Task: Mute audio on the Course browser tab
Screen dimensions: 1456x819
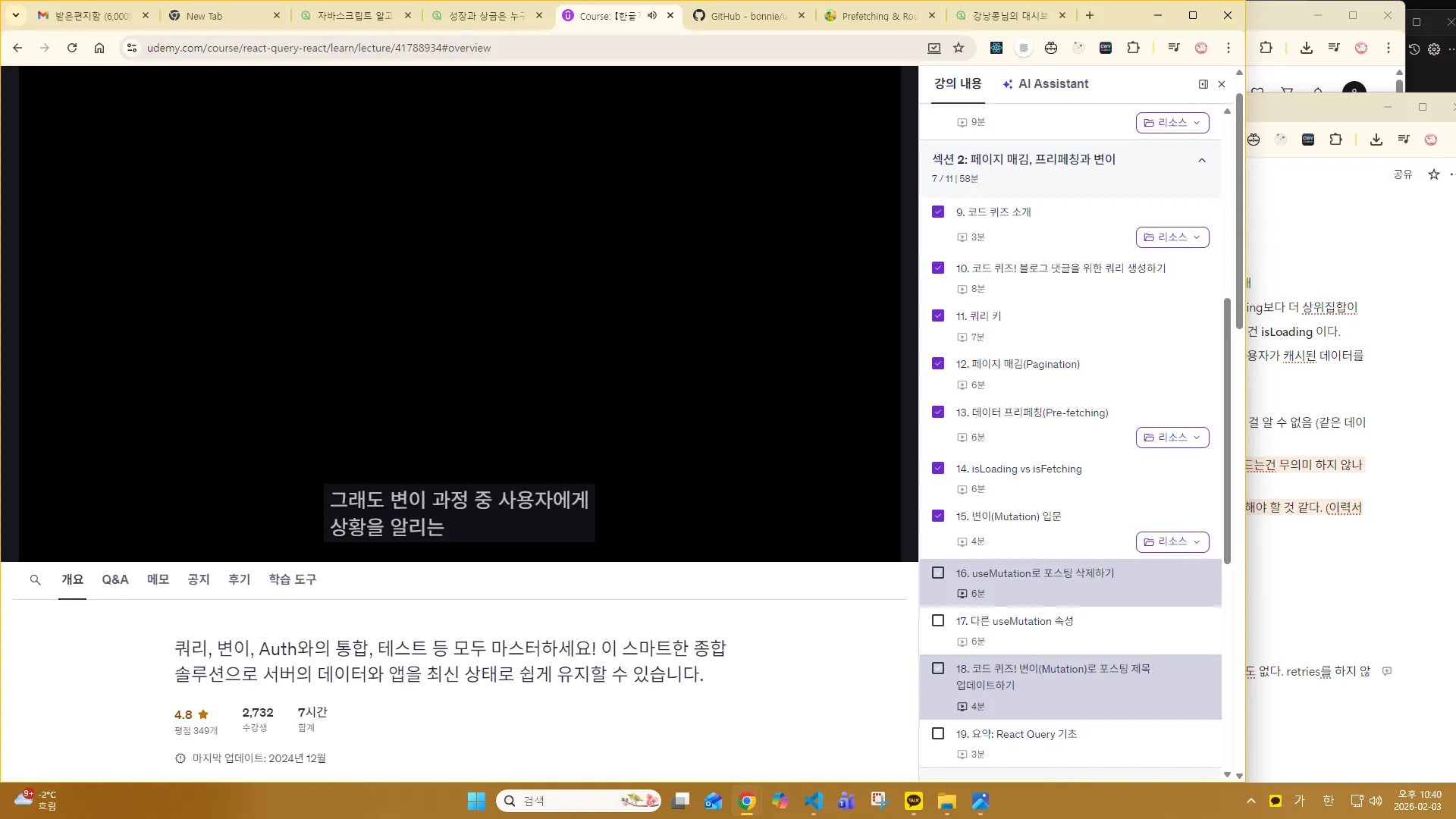Action: click(x=651, y=15)
